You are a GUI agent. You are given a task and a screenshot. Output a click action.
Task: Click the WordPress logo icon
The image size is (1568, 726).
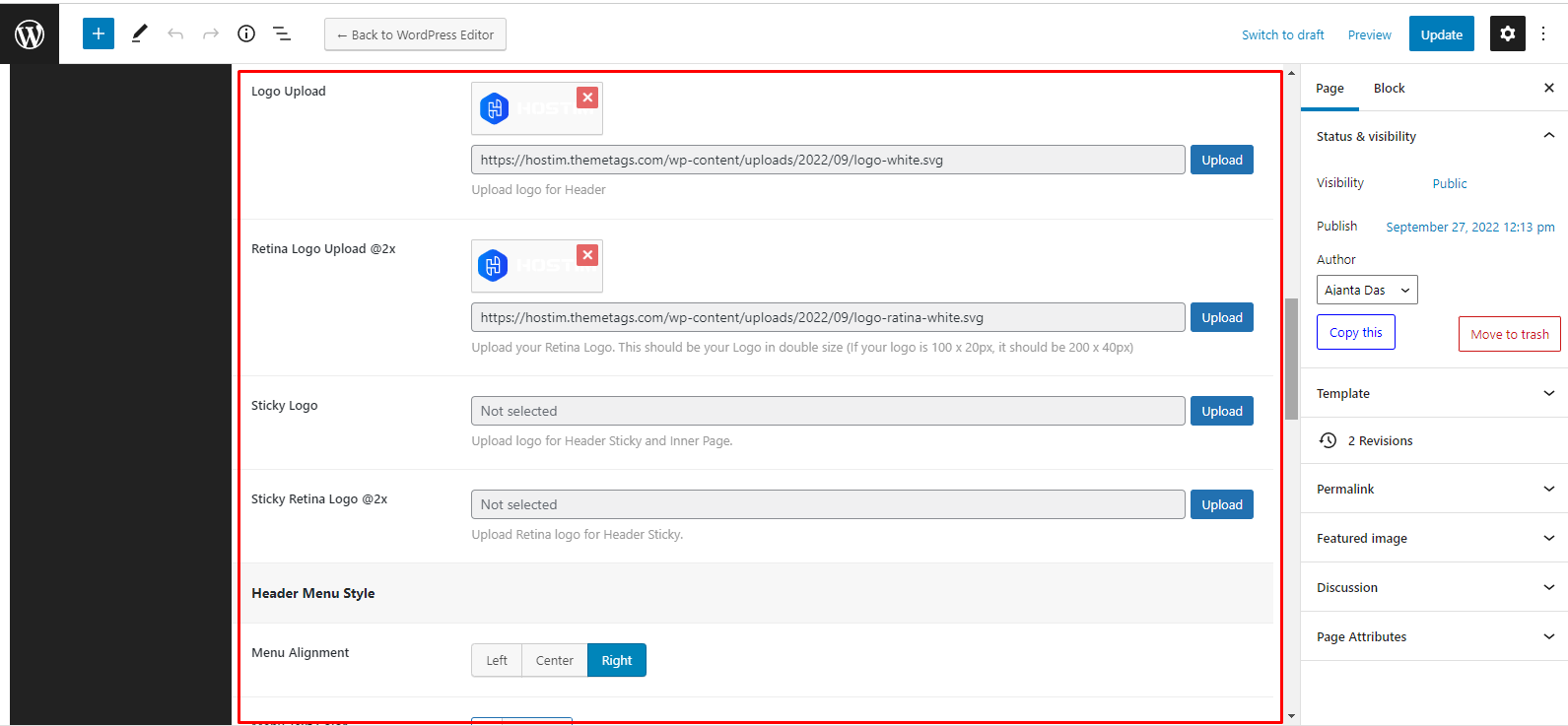30,34
